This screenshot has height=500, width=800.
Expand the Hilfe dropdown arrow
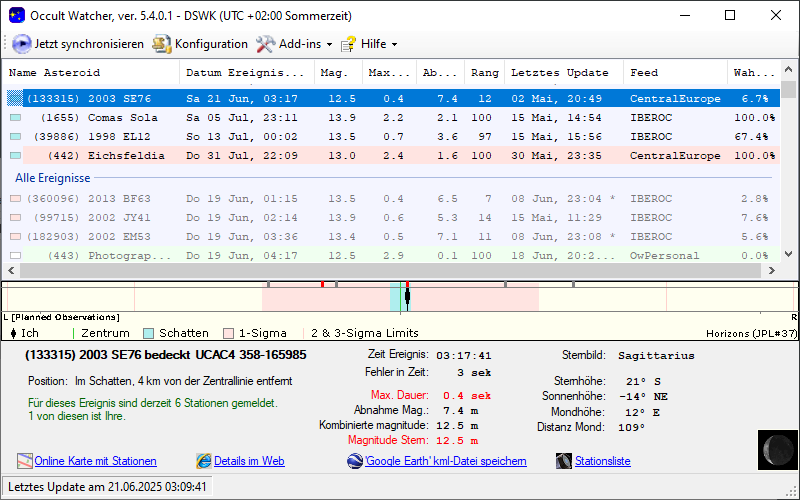pyautogui.click(x=394, y=45)
